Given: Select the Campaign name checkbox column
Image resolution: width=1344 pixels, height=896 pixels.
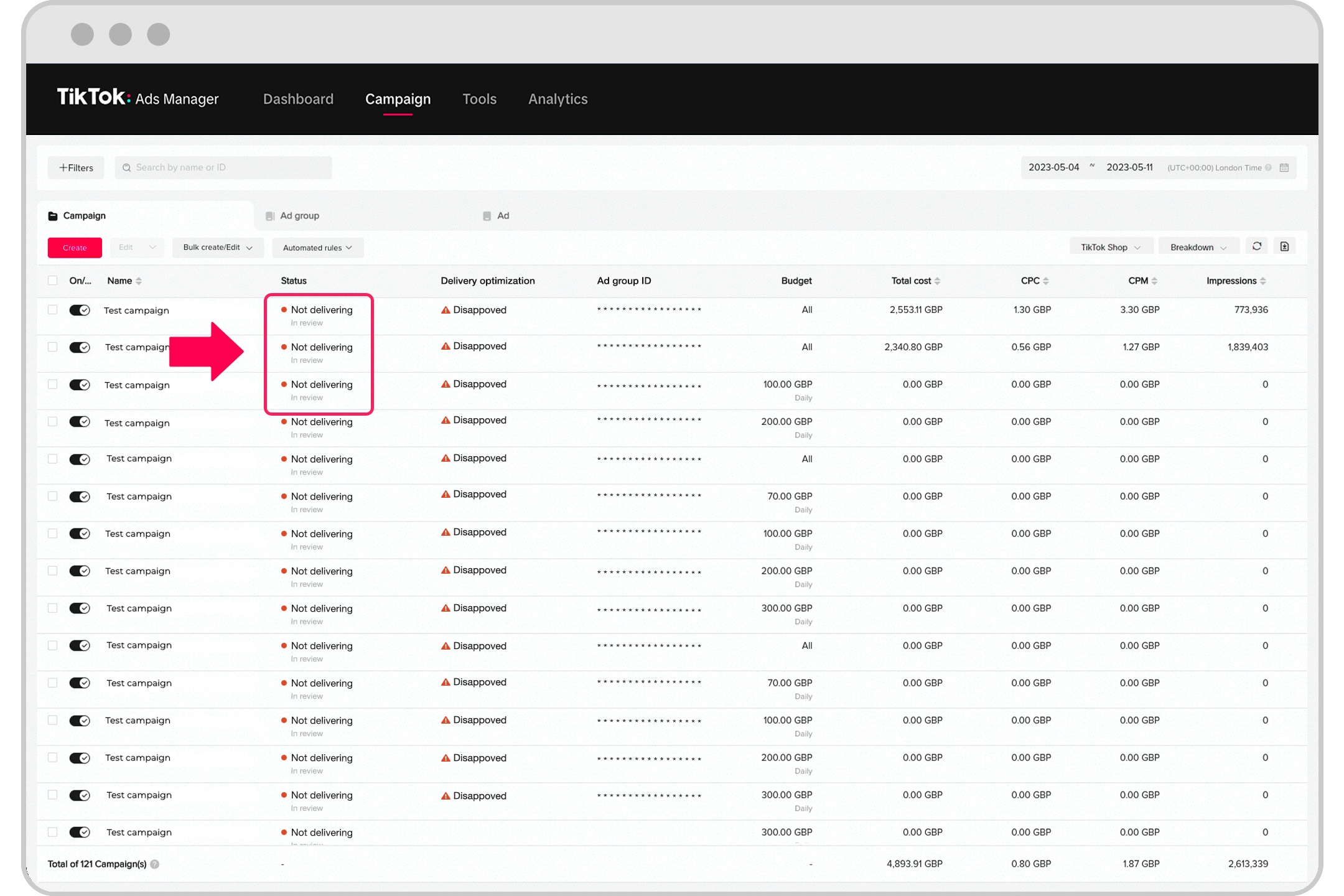Looking at the screenshot, I should pos(52,281).
